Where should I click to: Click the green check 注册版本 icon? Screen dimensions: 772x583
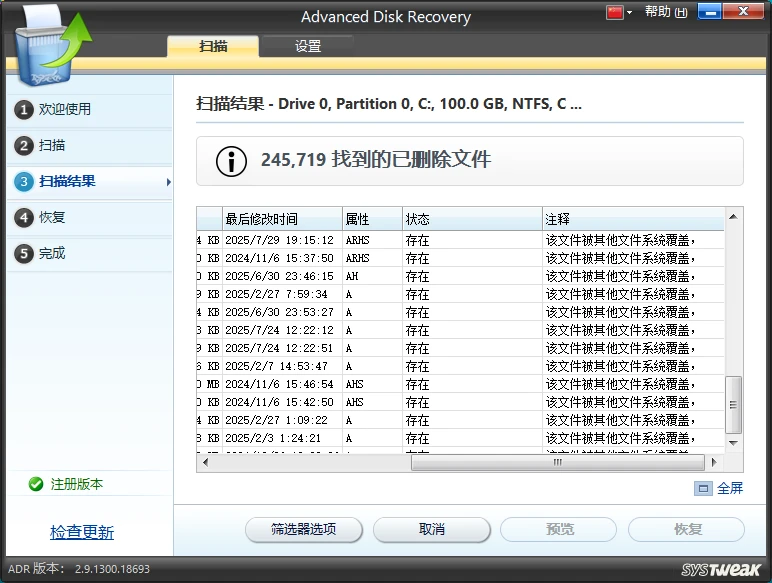pyautogui.click(x=36, y=485)
